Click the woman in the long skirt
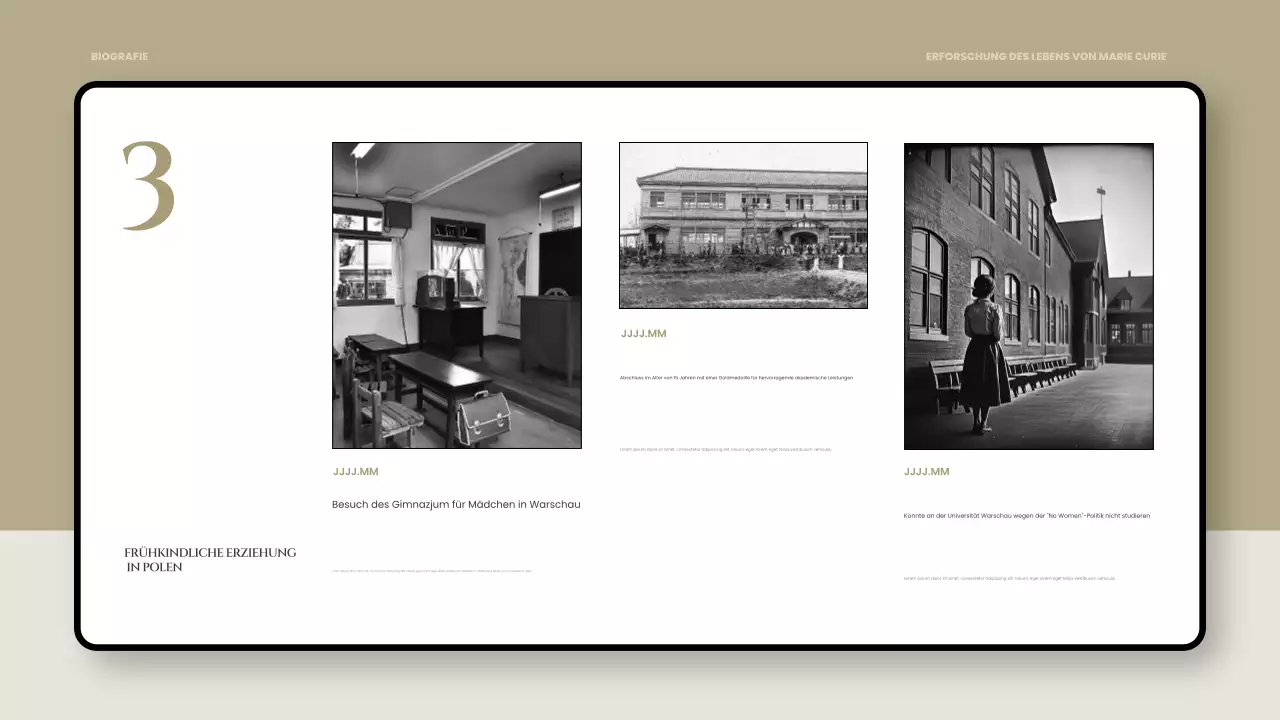 [x=984, y=355]
